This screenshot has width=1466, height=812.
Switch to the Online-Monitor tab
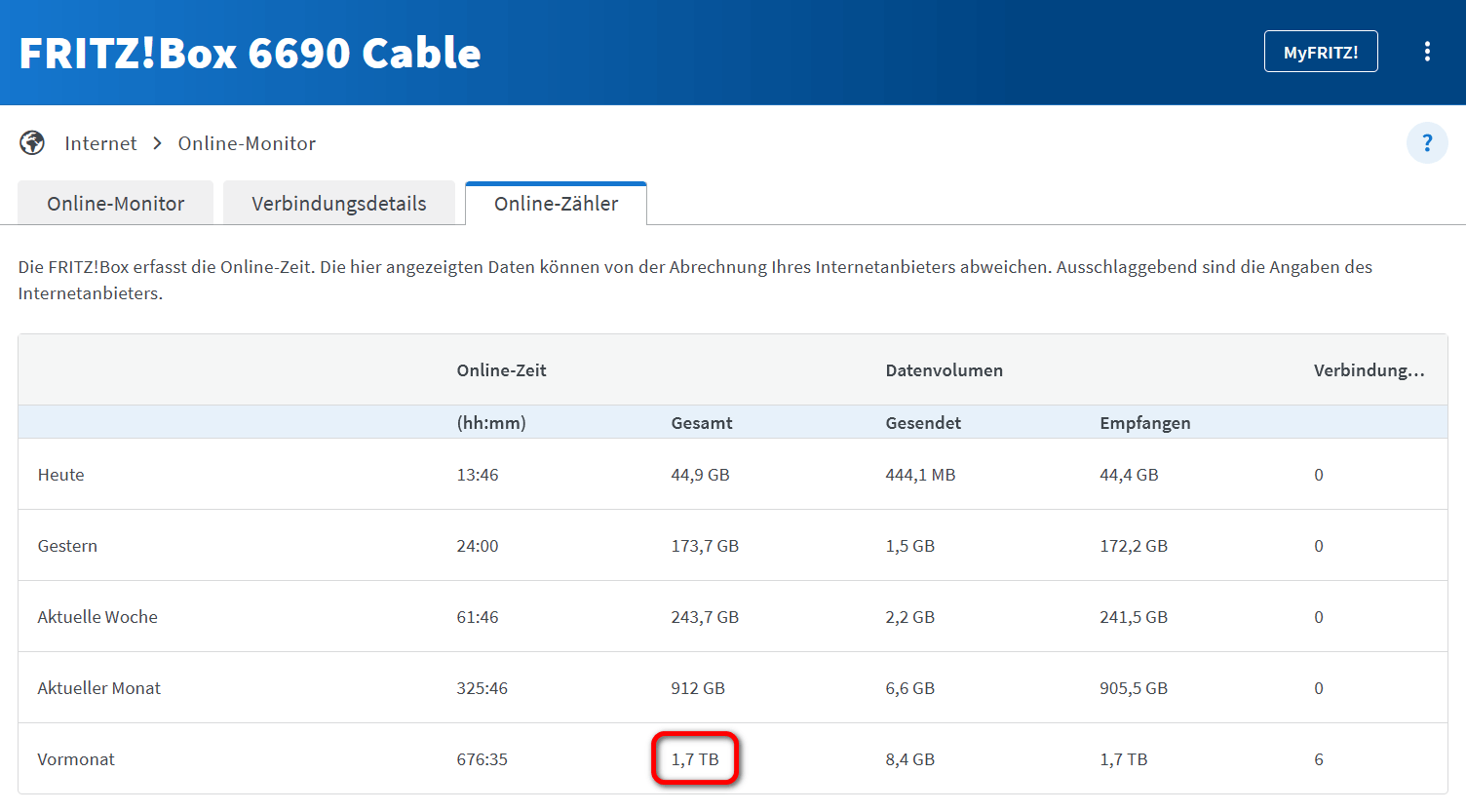point(116,204)
